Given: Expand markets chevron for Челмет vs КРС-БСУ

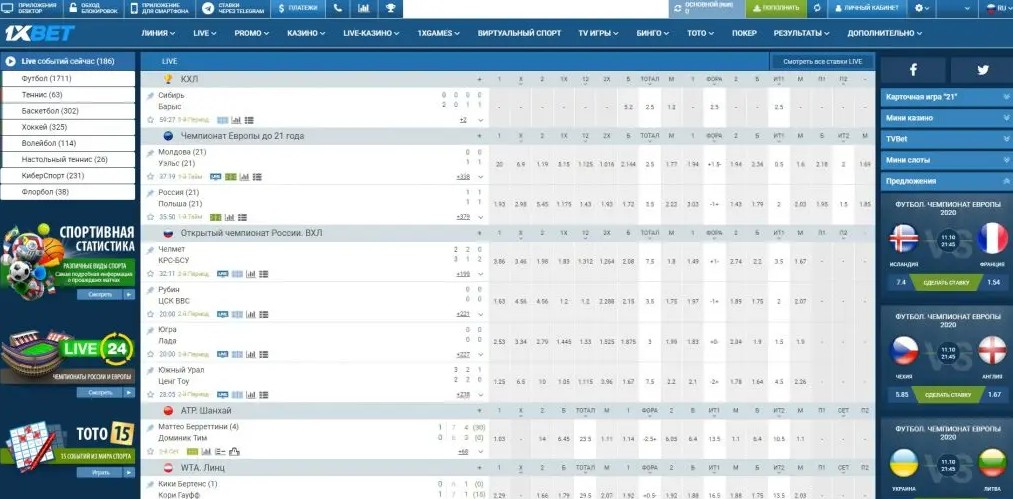Looking at the screenshot, I should 480,274.
